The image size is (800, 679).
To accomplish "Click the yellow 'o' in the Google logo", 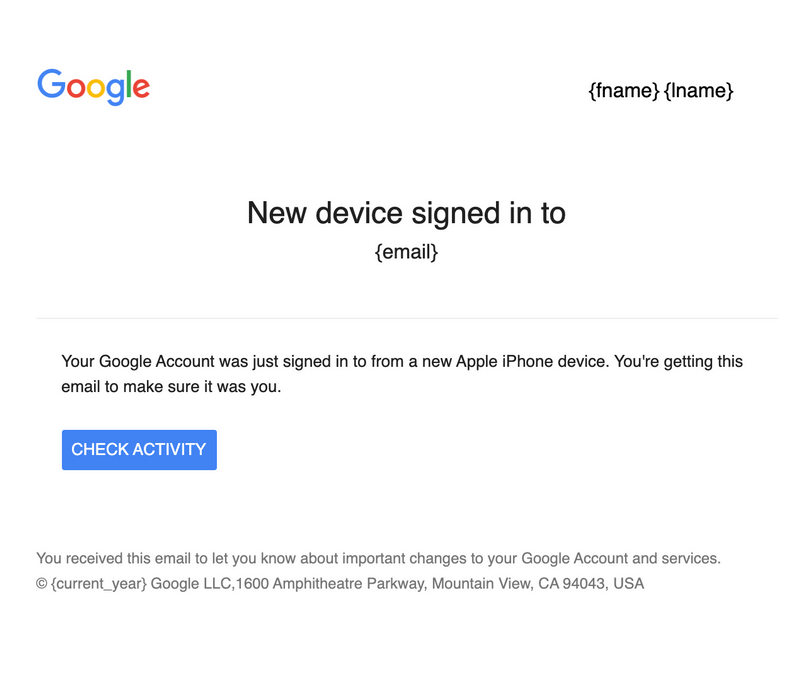I will click(x=97, y=88).
